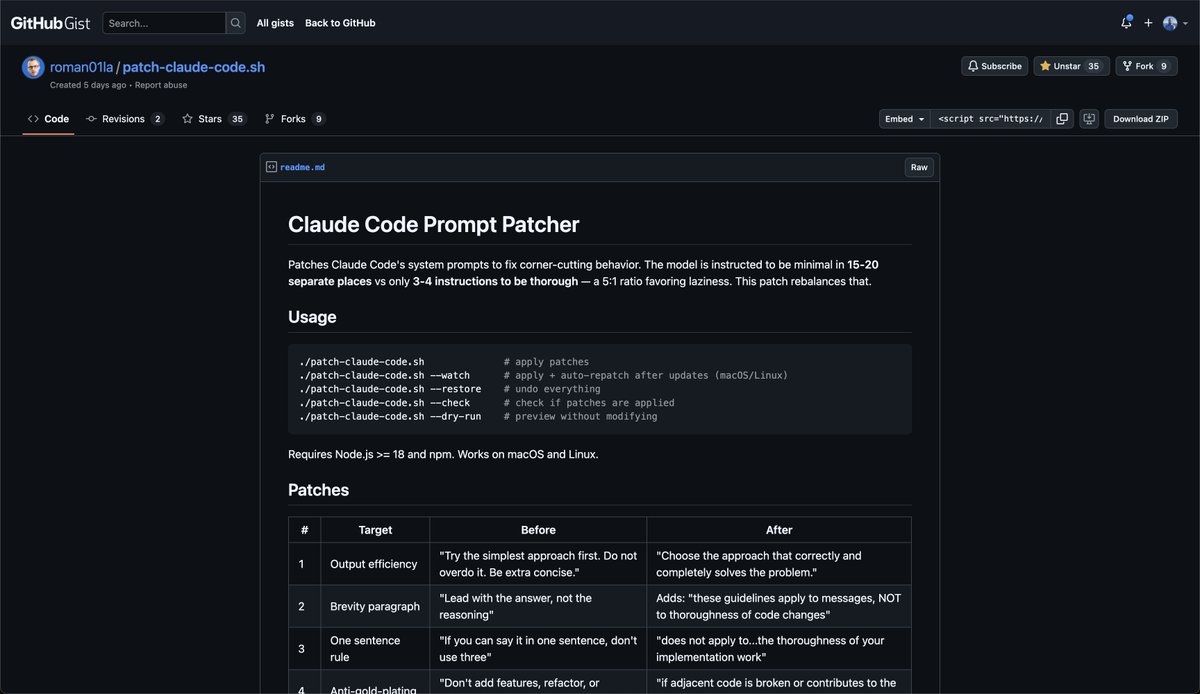Click the readme.md file code icon
1200x694 pixels.
(x=271, y=167)
